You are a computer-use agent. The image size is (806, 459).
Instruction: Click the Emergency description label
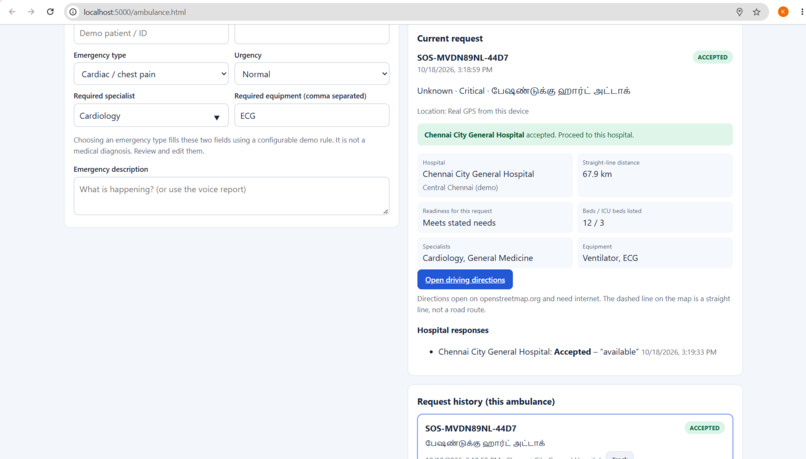click(111, 169)
